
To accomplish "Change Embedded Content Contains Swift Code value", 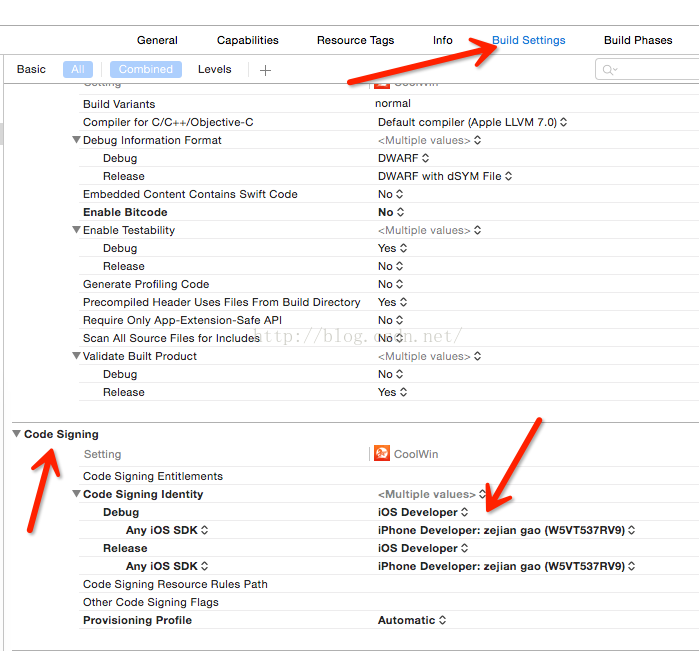I will coord(390,194).
